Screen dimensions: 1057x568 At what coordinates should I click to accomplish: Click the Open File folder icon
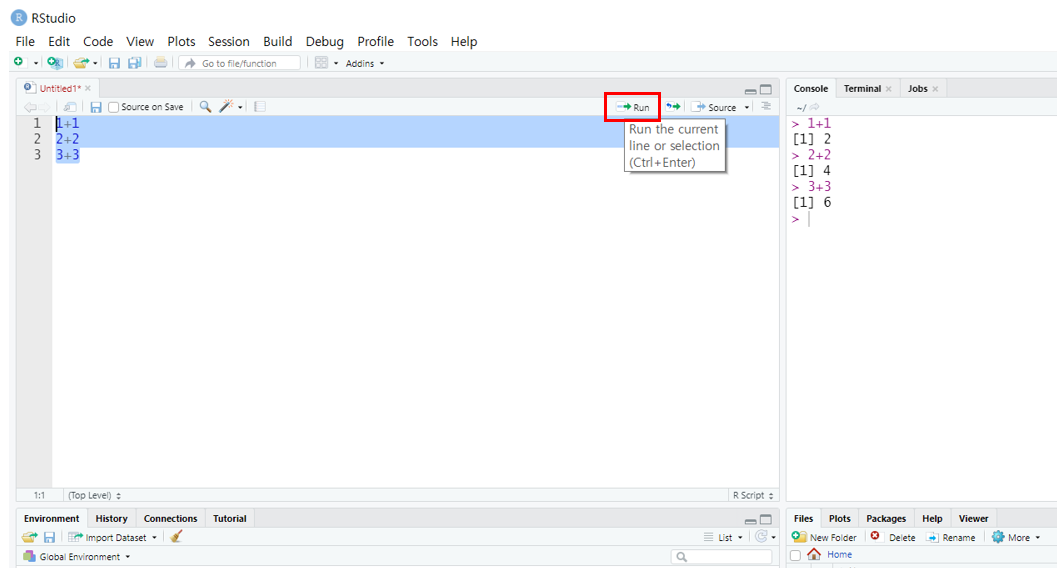click(x=80, y=63)
